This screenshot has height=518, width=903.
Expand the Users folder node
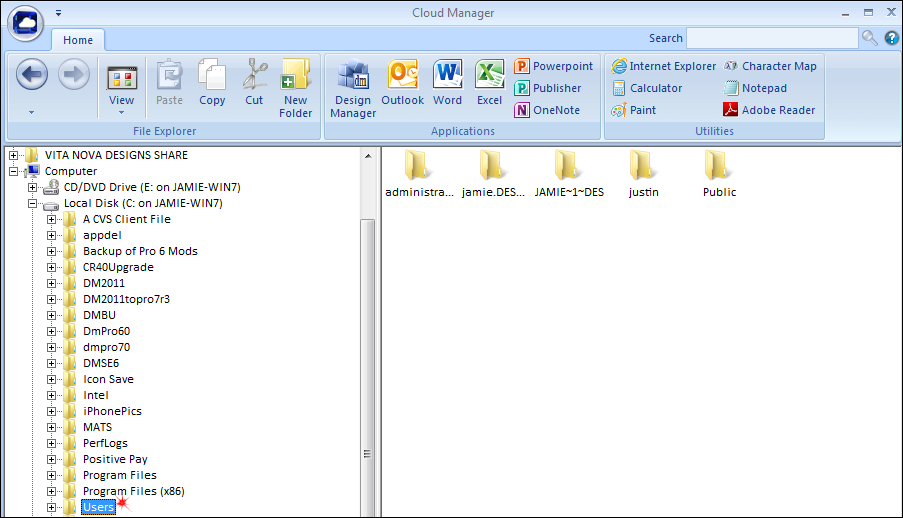click(52, 508)
